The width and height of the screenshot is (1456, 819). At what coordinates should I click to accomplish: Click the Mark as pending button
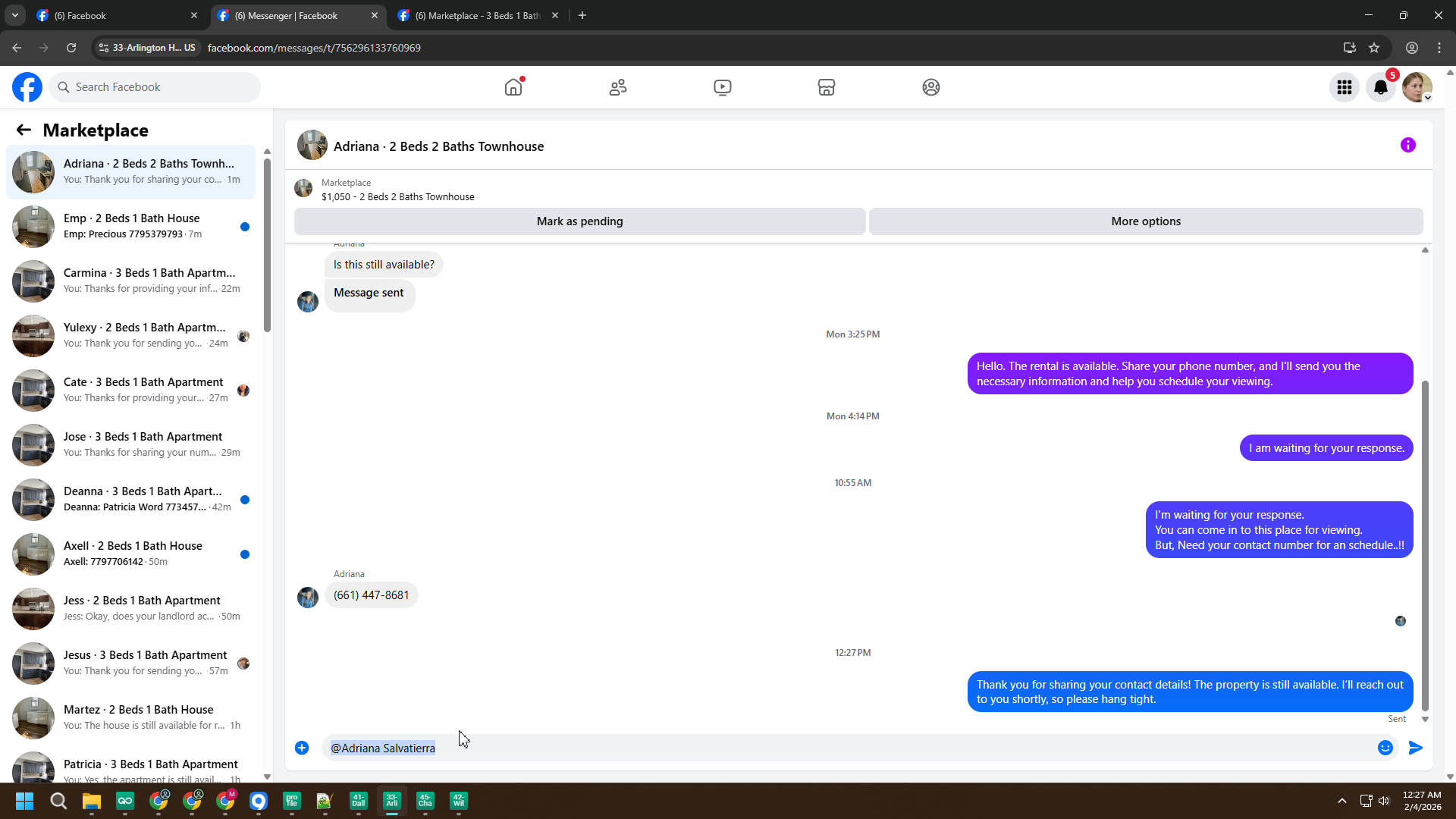click(579, 221)
